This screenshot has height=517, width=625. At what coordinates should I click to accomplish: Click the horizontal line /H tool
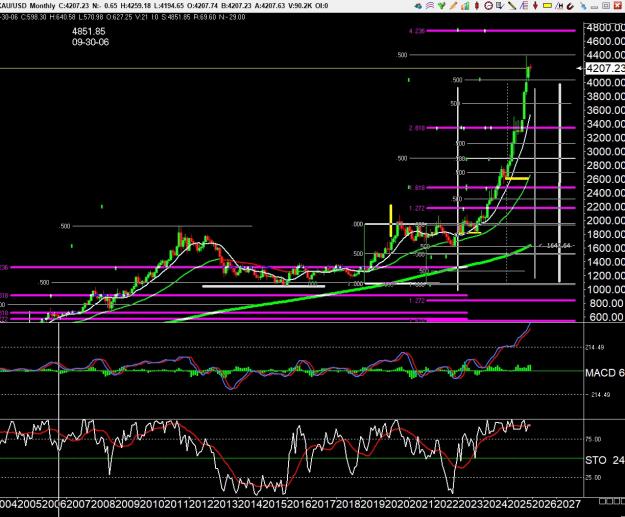pos(559,6)
